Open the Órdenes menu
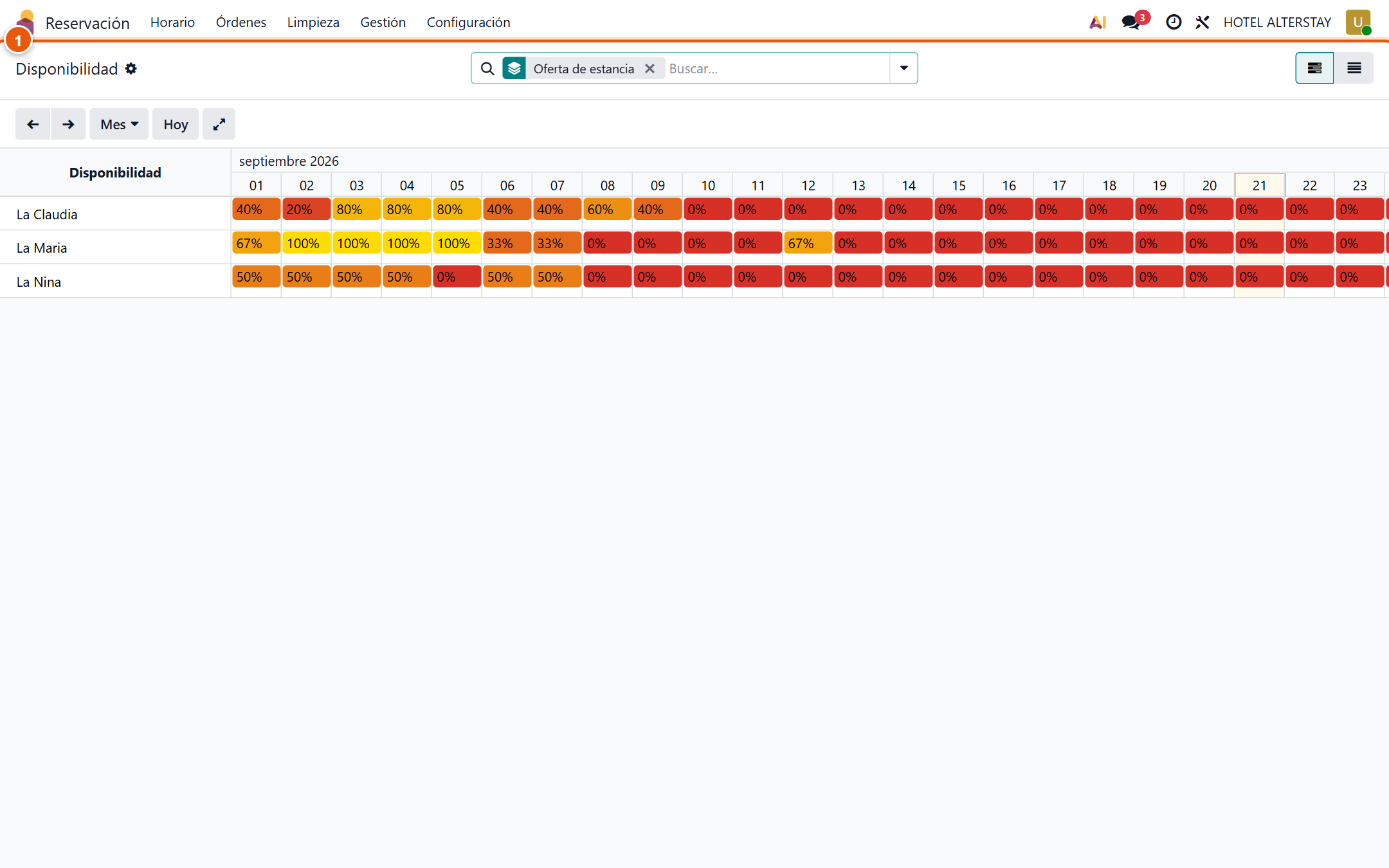Viewport: 1389px width, 868px height. point(241,23)
